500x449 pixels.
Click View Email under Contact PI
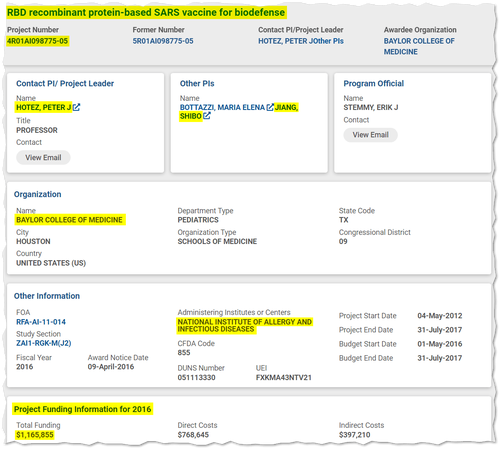43,157
